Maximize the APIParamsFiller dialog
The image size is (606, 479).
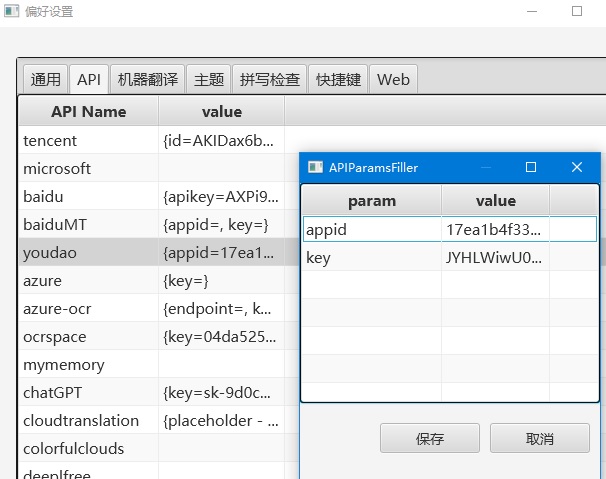(x=531, y=167)
